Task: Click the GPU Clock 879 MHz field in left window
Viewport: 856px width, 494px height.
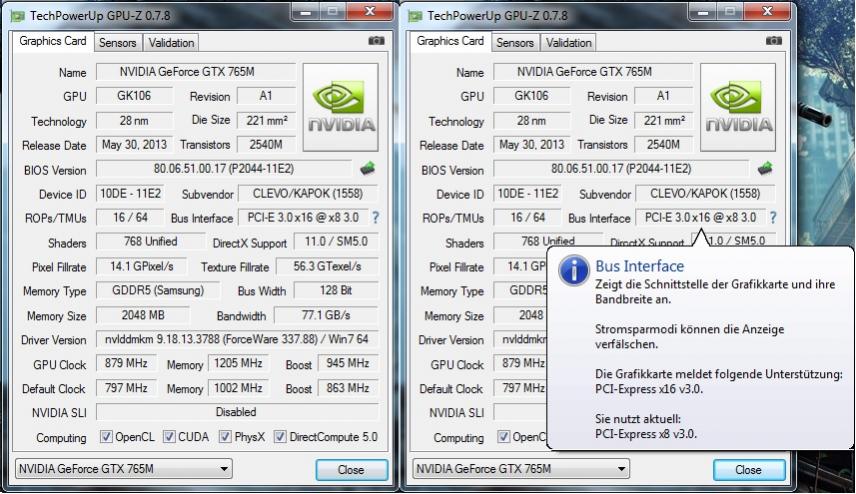Action: tap(126, 363)
